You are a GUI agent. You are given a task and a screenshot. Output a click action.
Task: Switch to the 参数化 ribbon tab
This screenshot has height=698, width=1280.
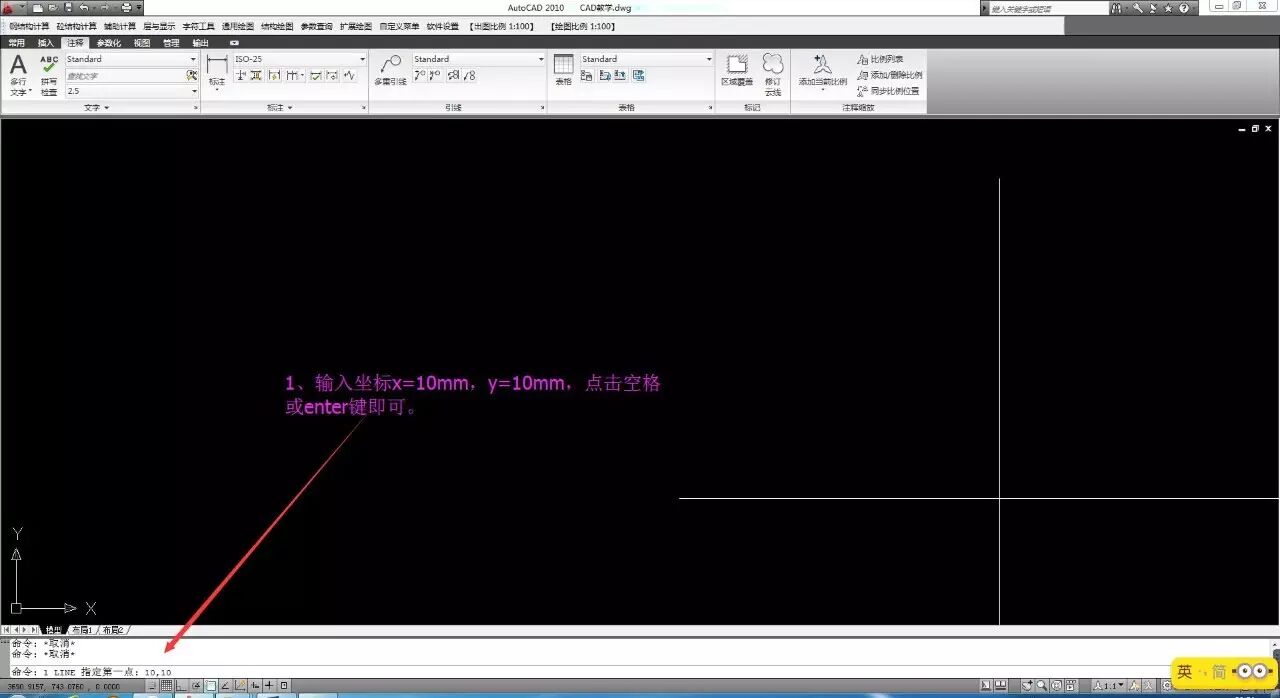109,43
